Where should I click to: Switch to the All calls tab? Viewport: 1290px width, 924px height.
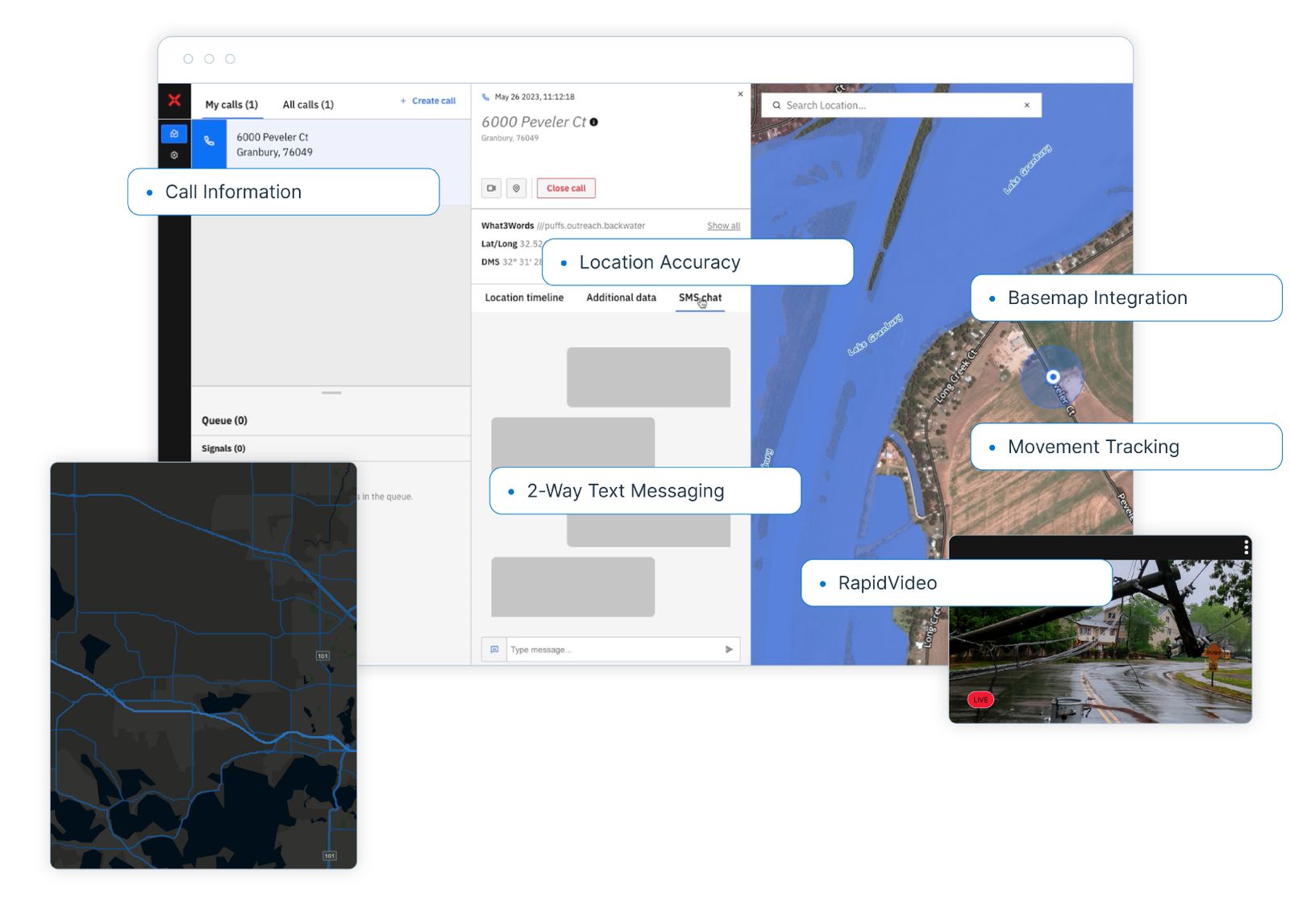(307, 104)
